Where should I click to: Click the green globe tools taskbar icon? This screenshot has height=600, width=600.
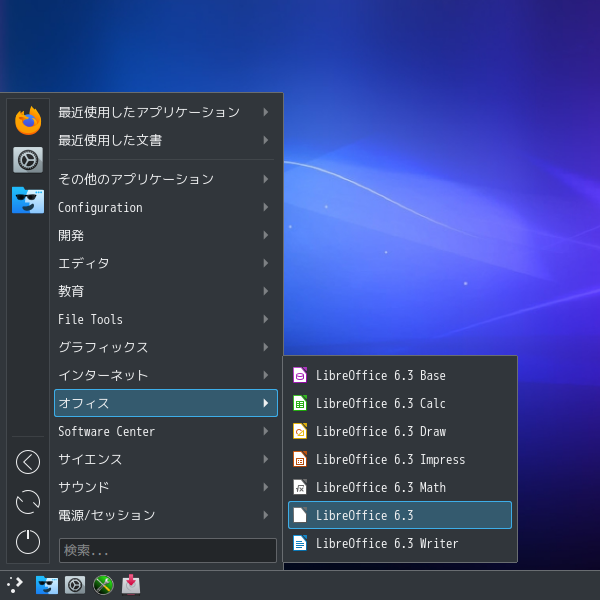[103, 585]
